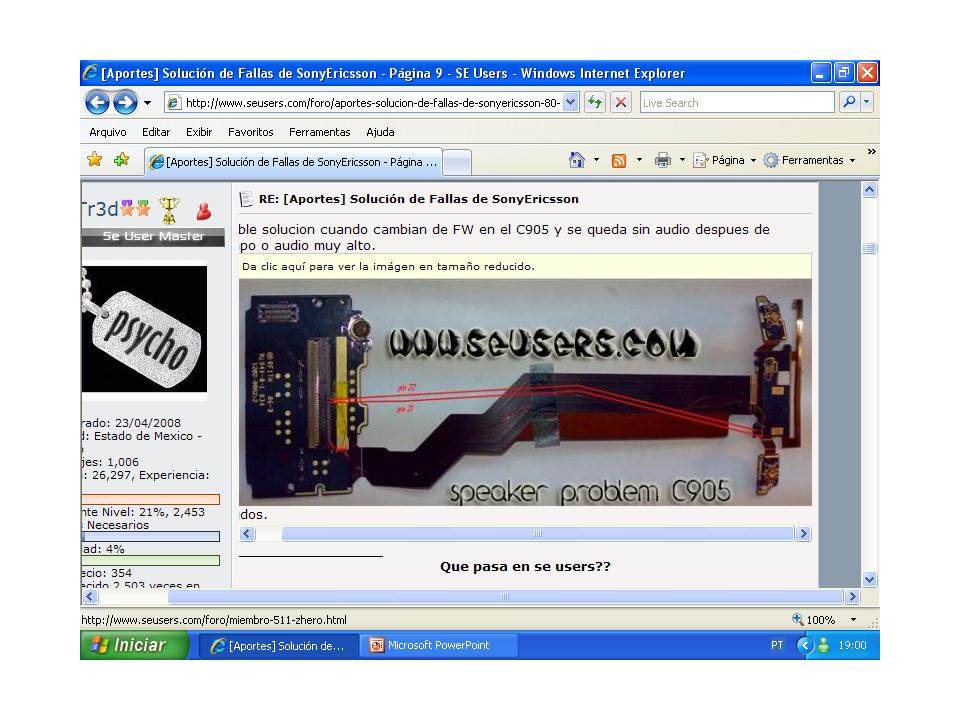960x720 pixels.
Task: Open the Ferramentas gear command bar menu
Action: coord(809,160)
